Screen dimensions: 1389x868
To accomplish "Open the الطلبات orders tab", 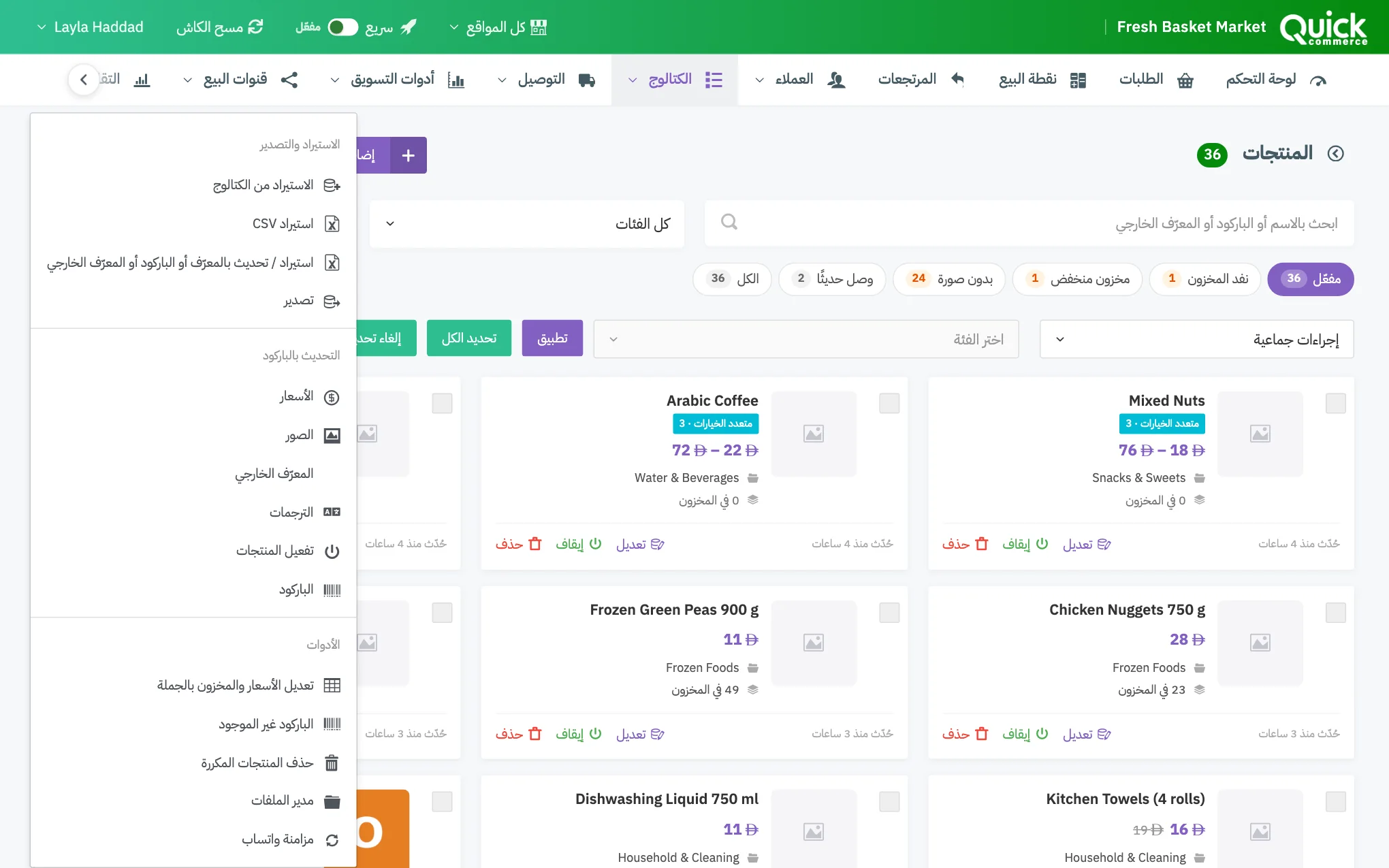I will point(1155,80).
